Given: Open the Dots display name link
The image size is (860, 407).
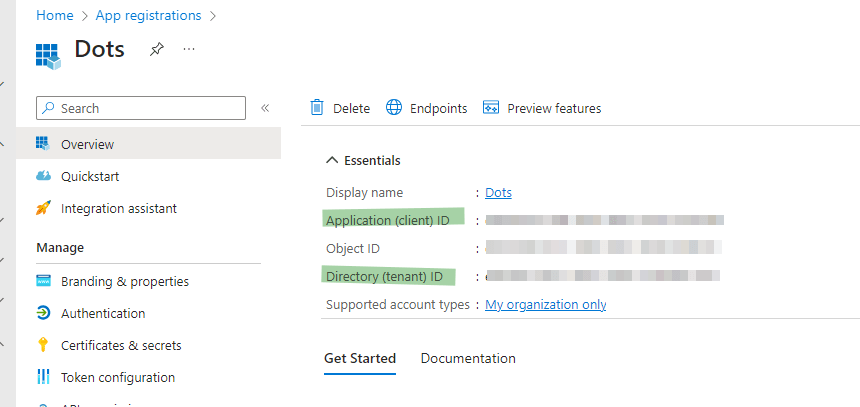Looking at the screenshot, I should pyautogui.click(x=498, y=193).
